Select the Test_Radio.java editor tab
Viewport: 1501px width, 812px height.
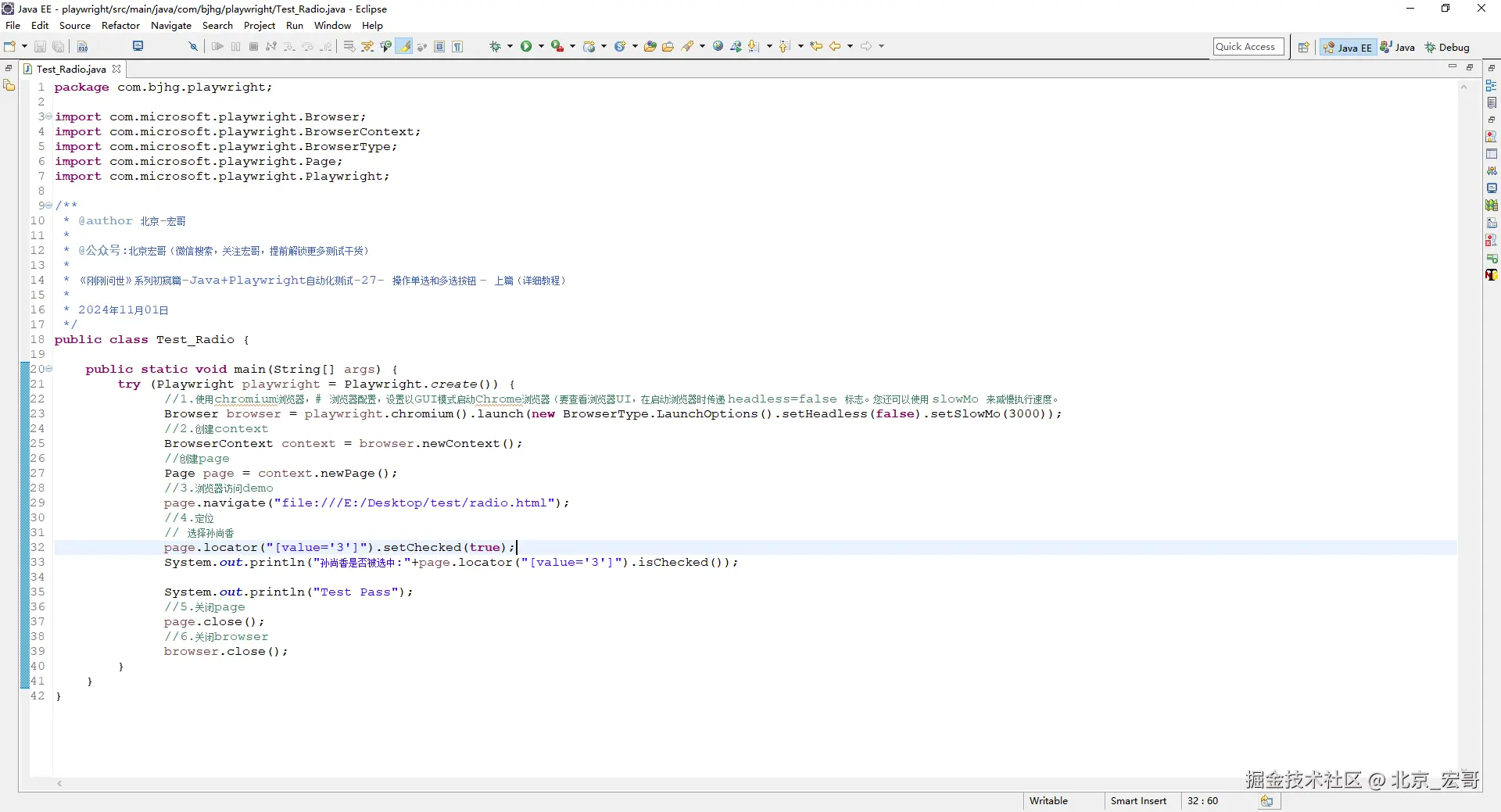coord(70,69)
